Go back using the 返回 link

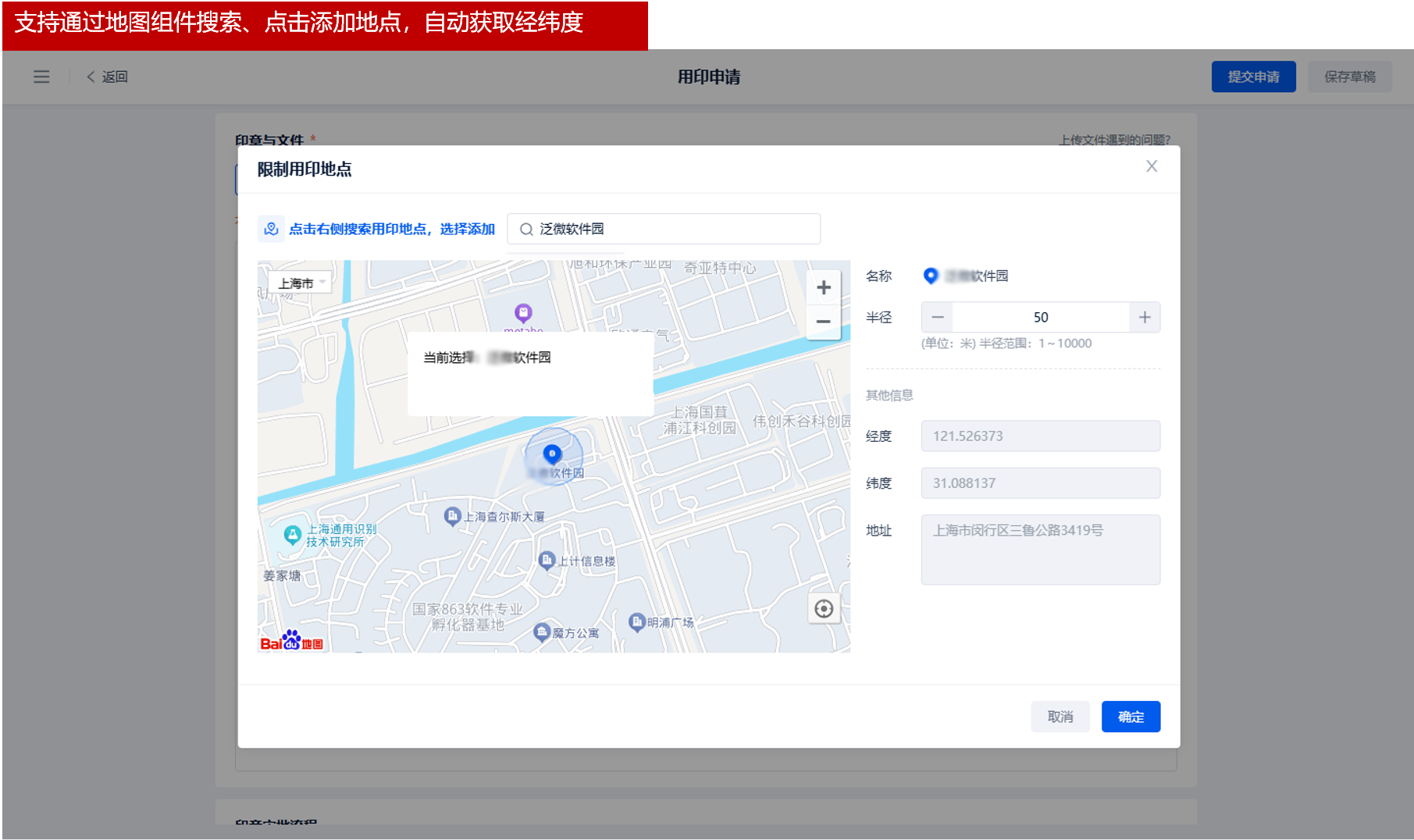tap(108, 77)
